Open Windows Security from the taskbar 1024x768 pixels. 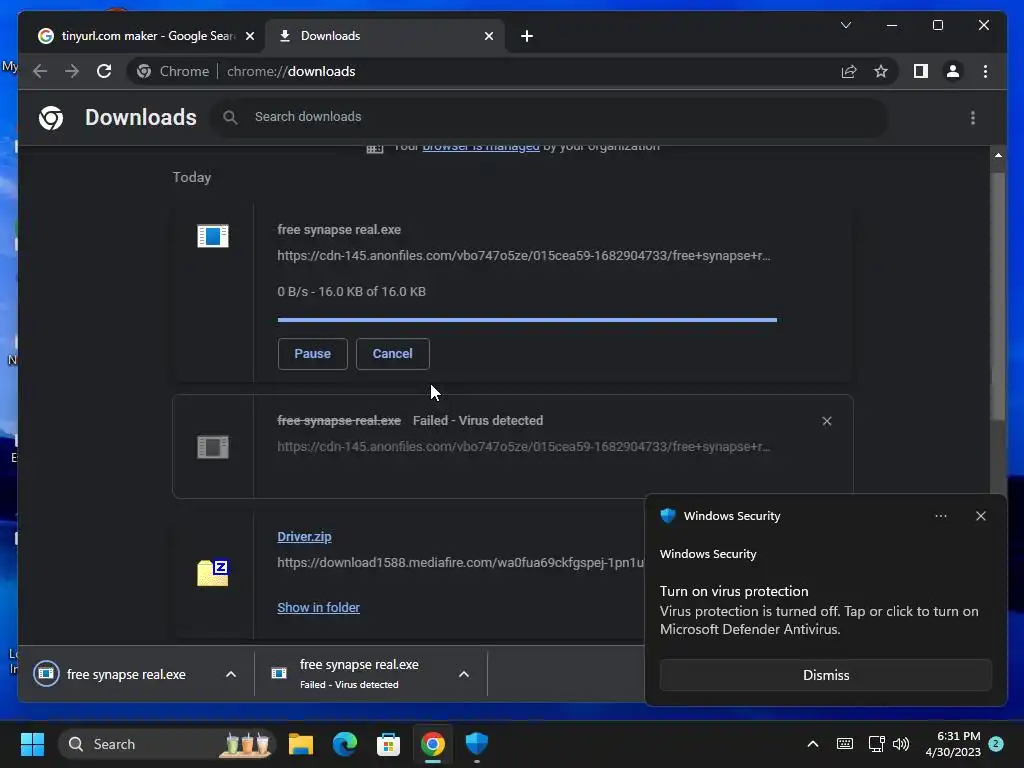pyautogui.click(x=477, y=744)
